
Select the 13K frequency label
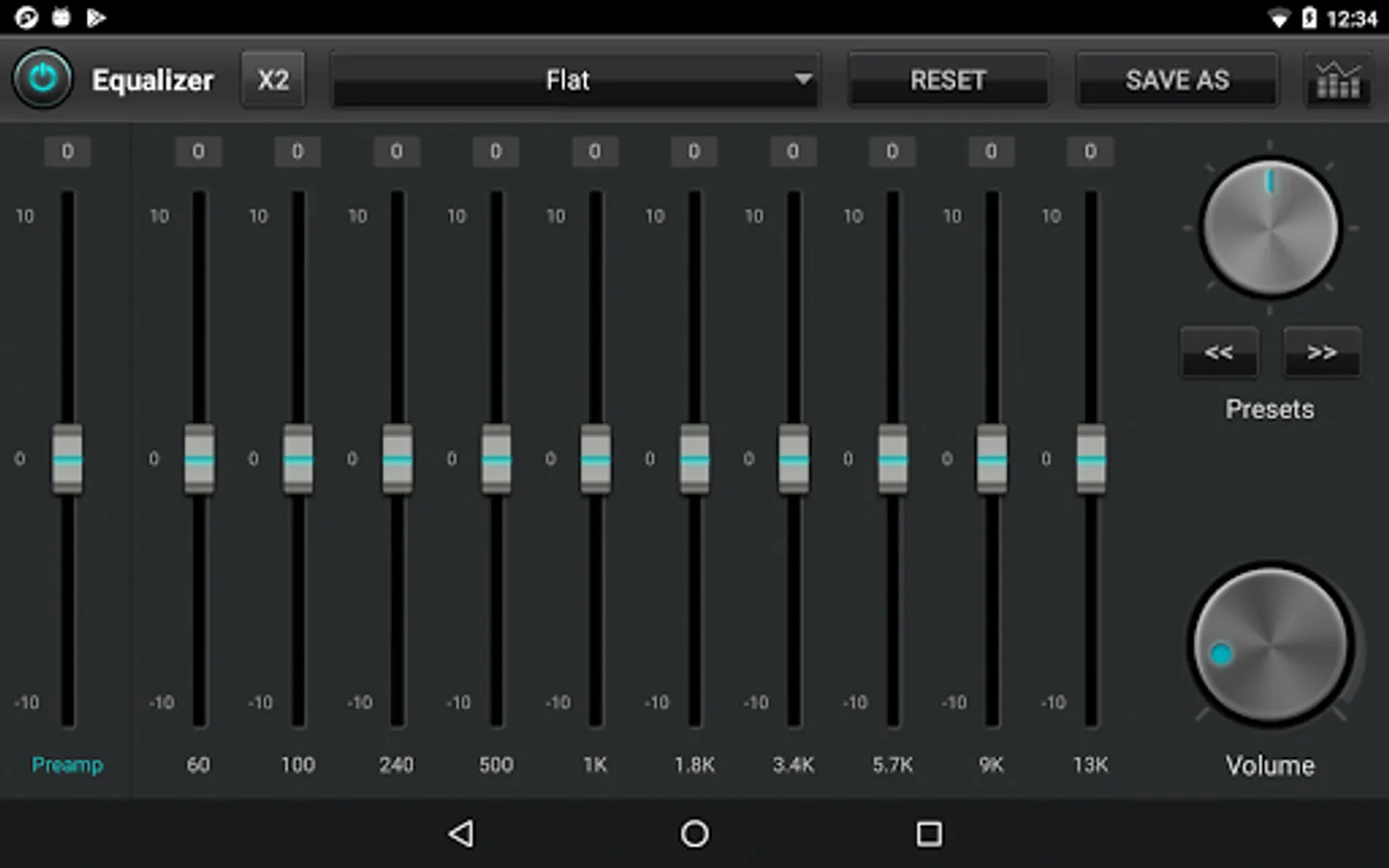[x=1091, y=765]
